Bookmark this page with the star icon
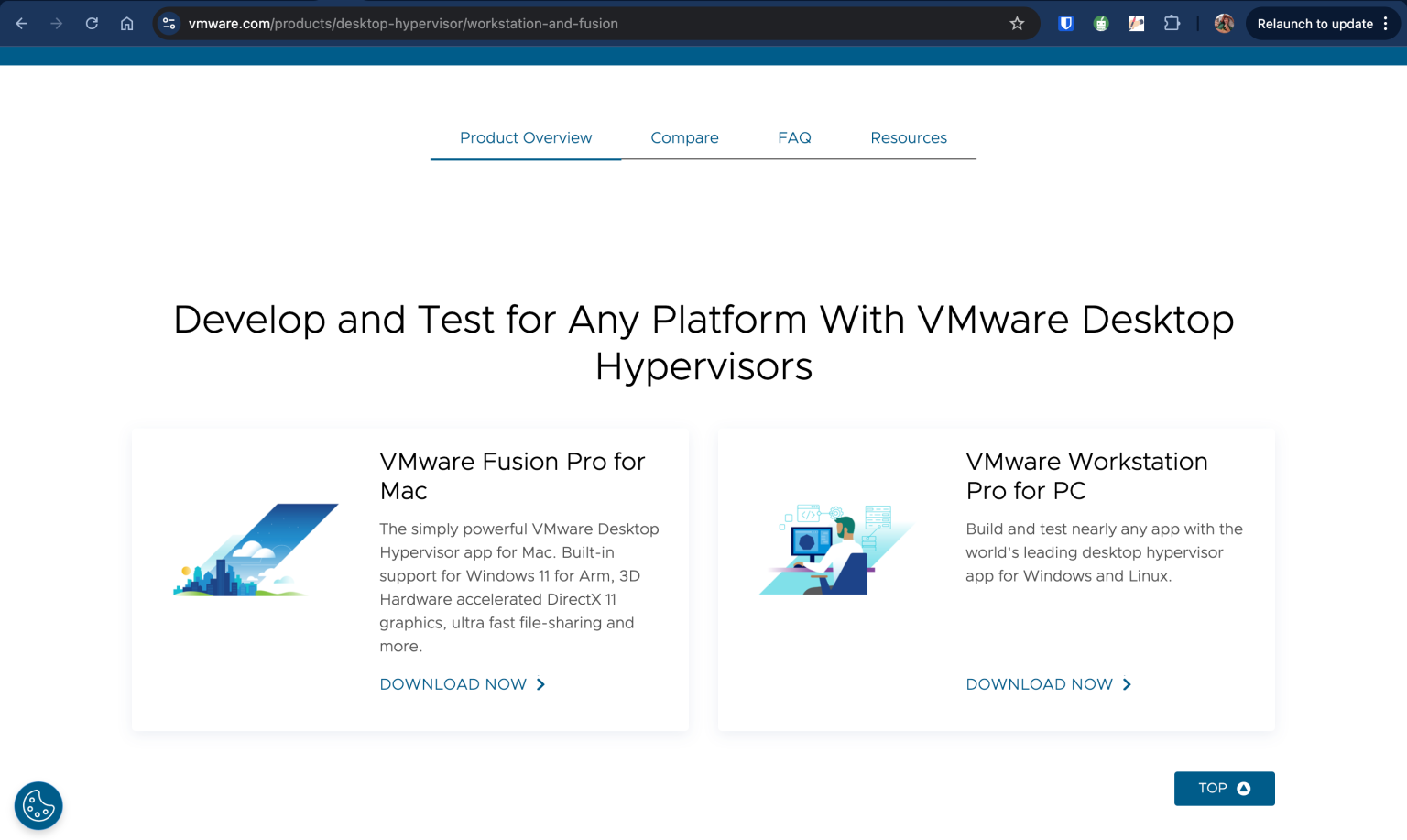This screenshot has height=840, width=1407. tap(1017, 24)
